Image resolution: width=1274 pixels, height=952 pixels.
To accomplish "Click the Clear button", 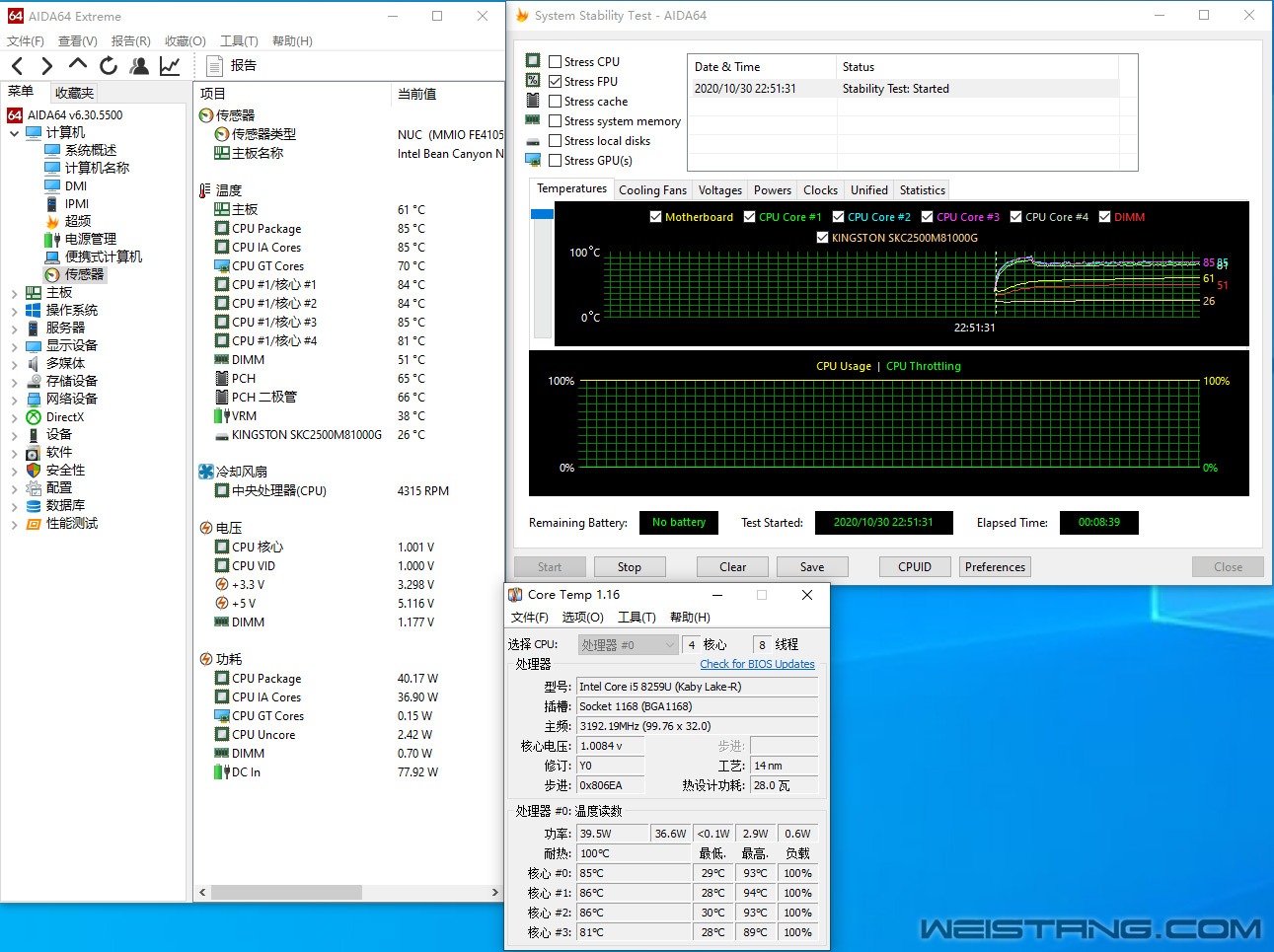I will [732, 567].
